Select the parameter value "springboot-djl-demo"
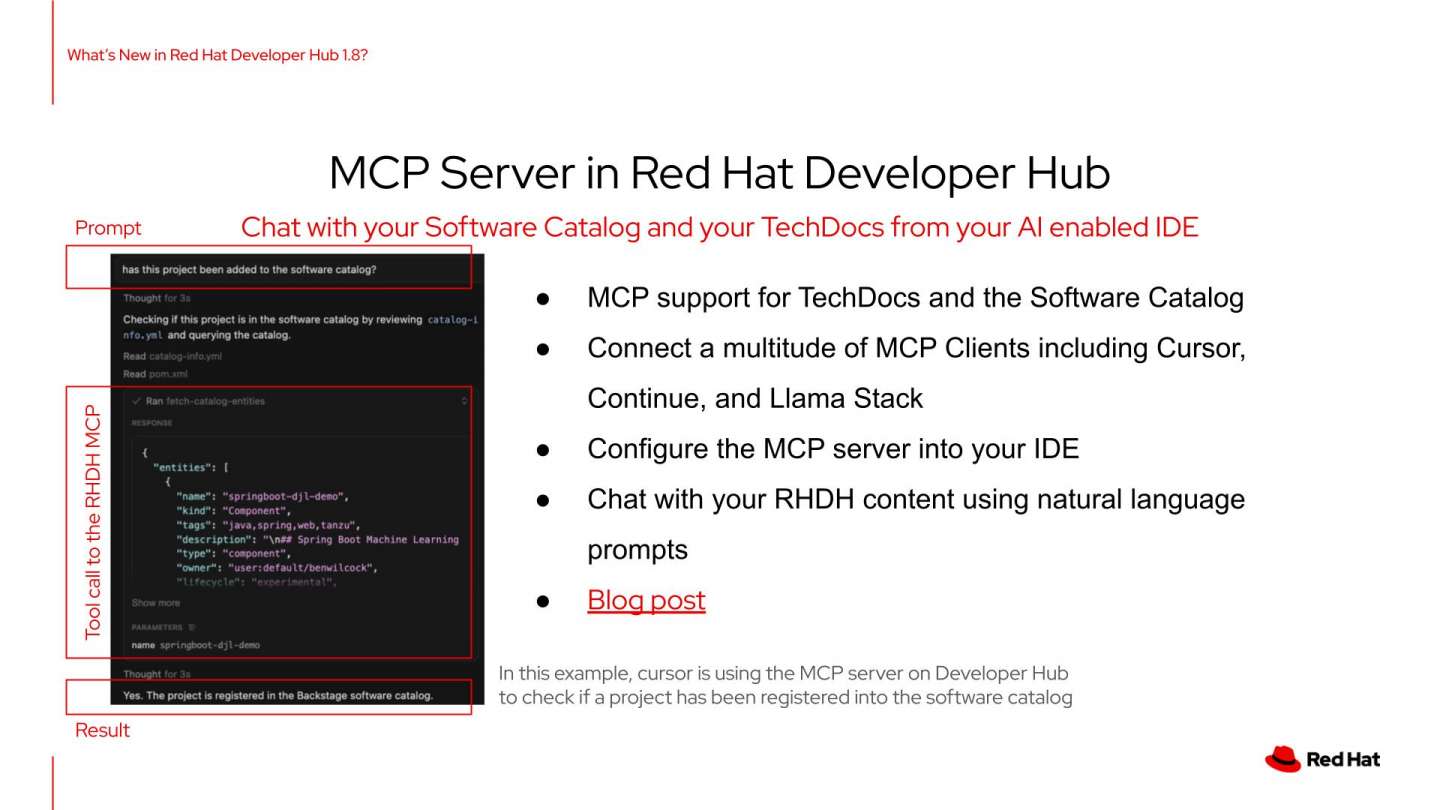 click(207, 645)
